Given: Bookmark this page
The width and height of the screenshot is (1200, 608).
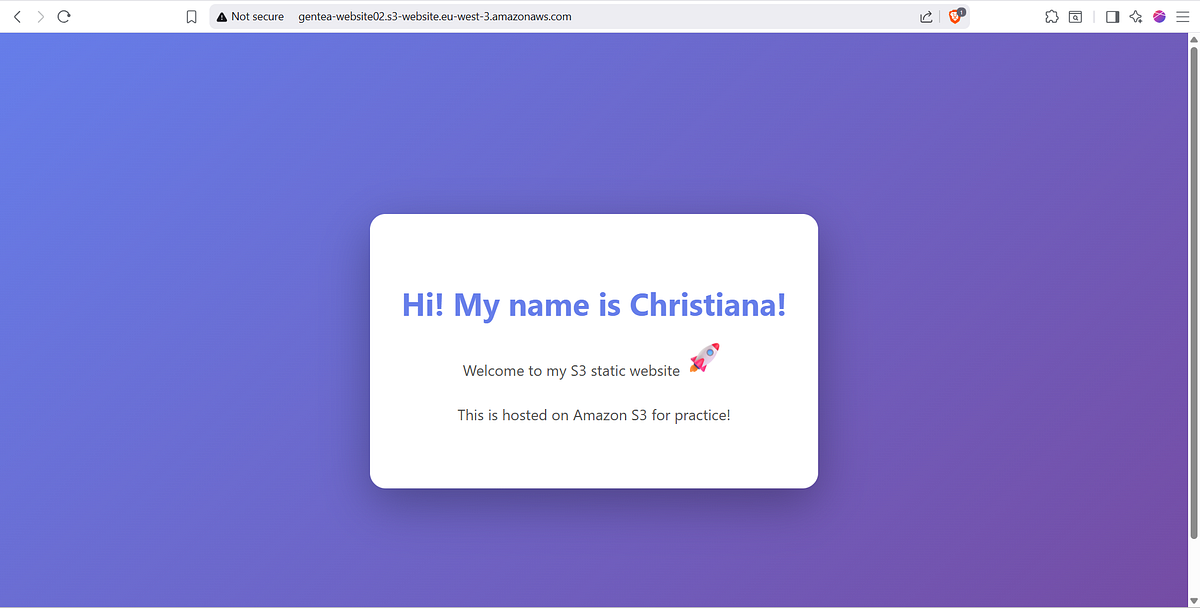Looking at the screenshot, I should tap(192, 16).
